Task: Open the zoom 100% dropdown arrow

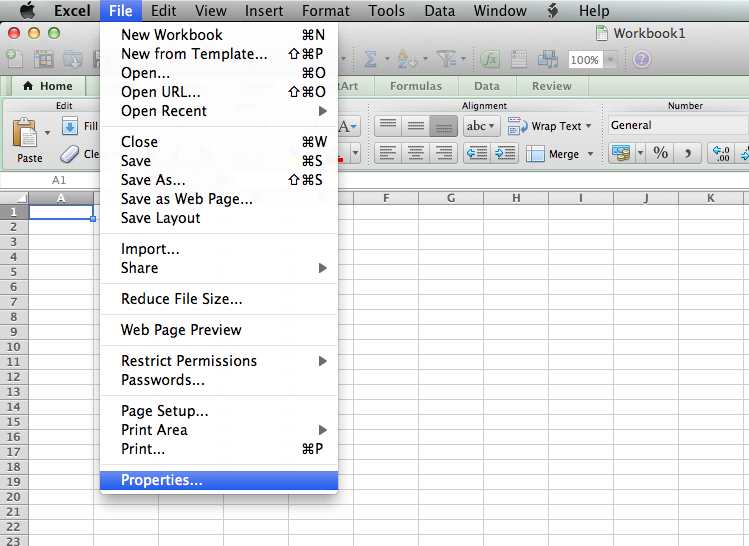Action: (610, 60)
